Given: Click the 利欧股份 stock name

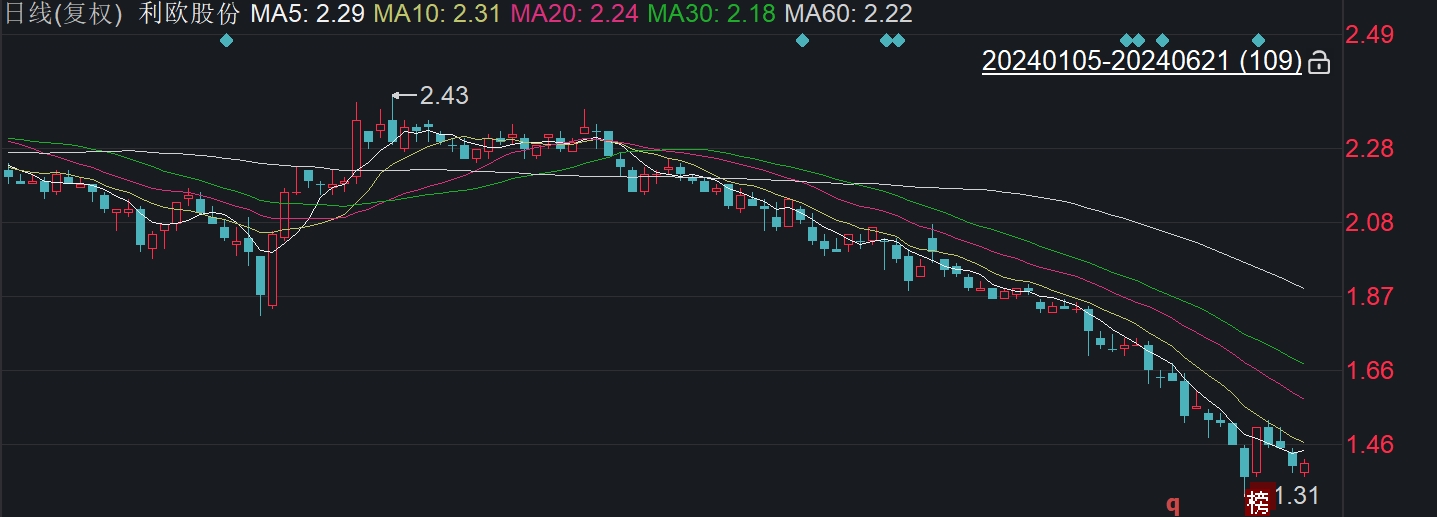Looking at the screenshot, I should 189,14.
